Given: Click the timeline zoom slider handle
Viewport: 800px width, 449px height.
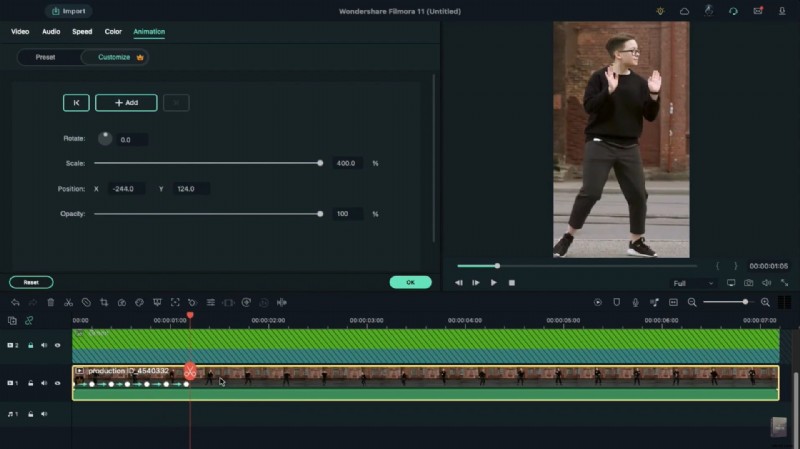Looking at the screenshot, I should [x=745, y=302].
